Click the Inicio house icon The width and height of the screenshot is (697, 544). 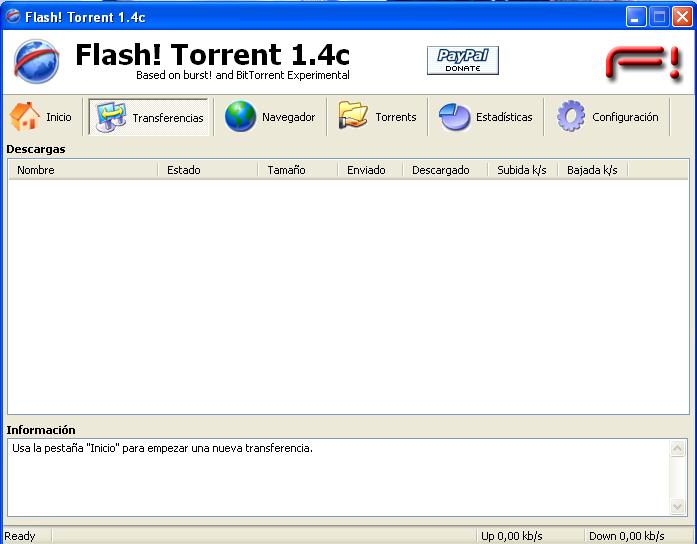coord(25,116)
